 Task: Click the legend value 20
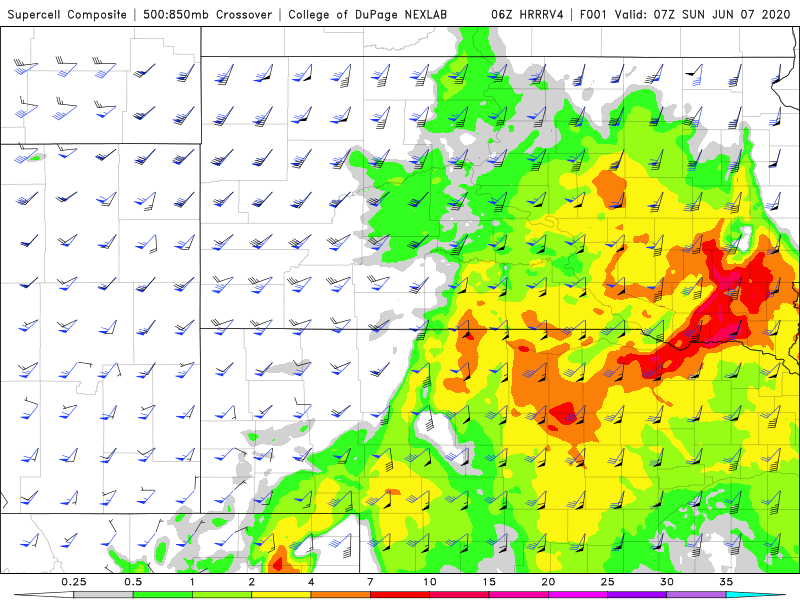tap(548, 582)
